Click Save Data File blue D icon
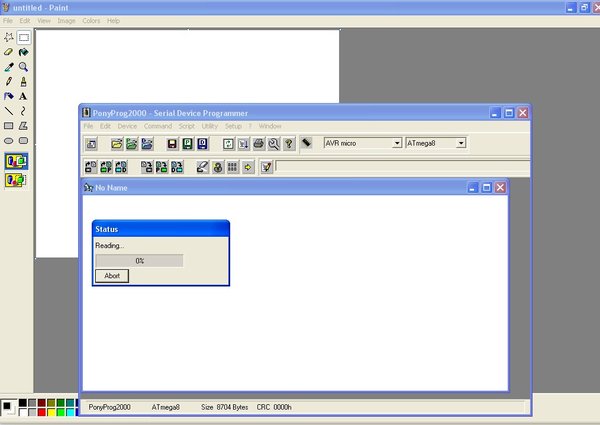Screen dimensions: 600x425 [x=202, y=144]
